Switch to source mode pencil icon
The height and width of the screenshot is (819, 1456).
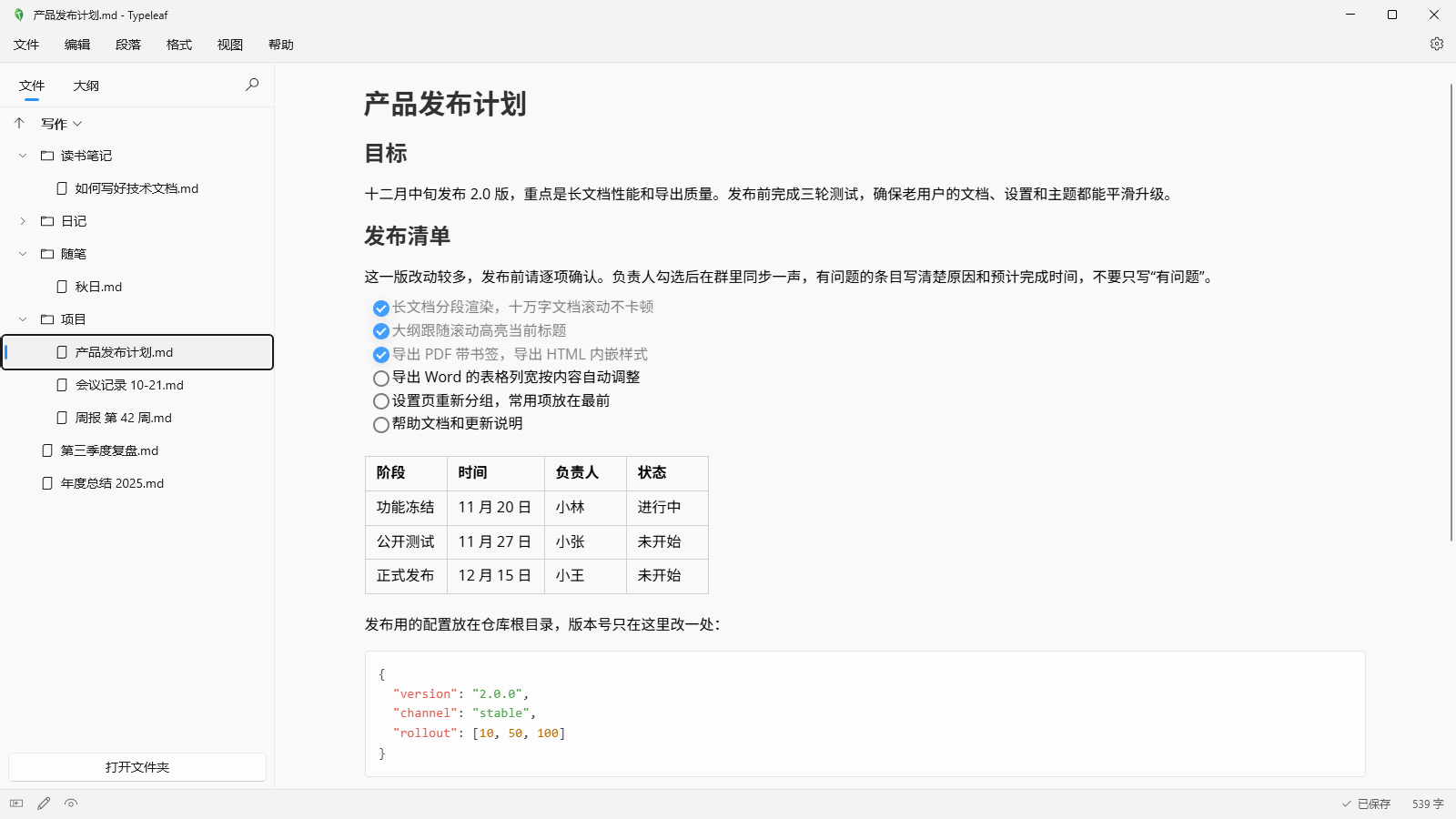(44, 804)
